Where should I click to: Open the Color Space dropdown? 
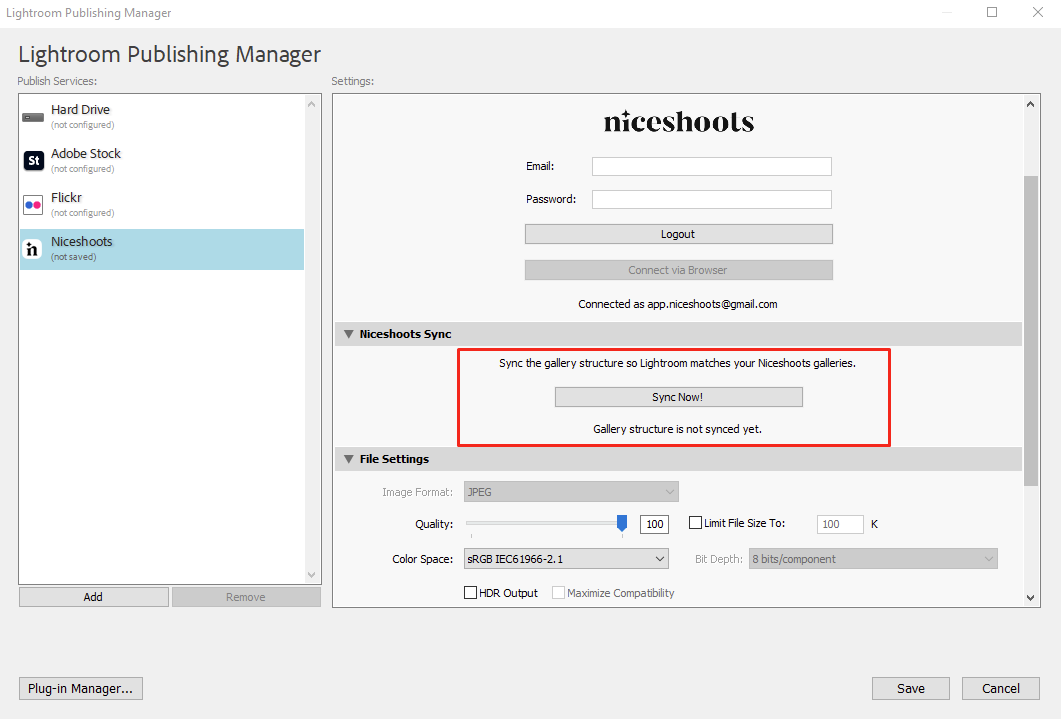pos(566,559)
